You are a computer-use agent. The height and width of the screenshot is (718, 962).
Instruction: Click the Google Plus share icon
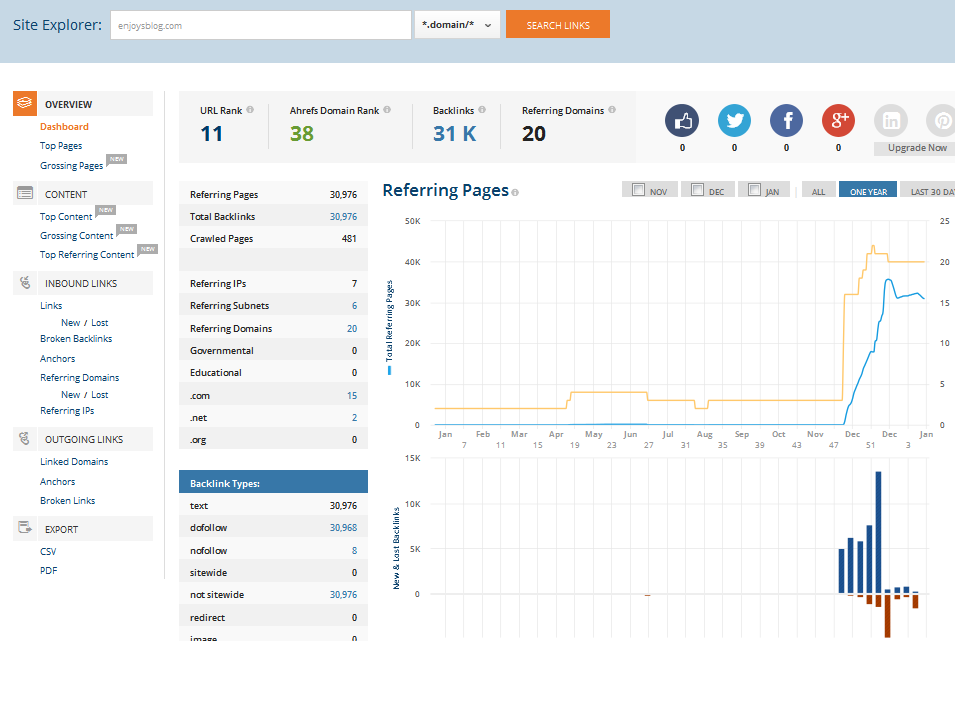[839, 121]
